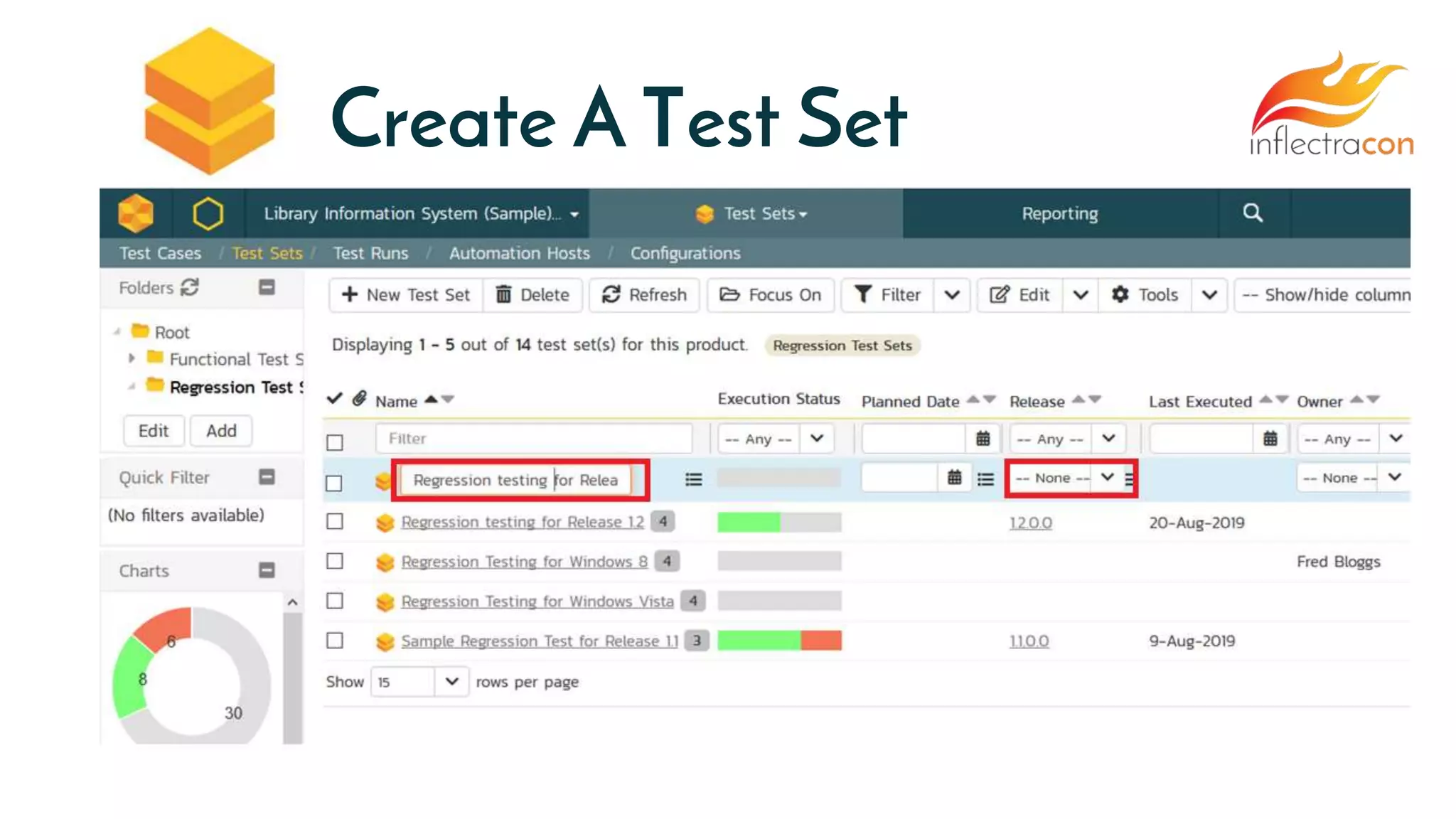The image size is (1456, 819).
Task: Sort Release column descending arrow
Action: [1095, 400]
